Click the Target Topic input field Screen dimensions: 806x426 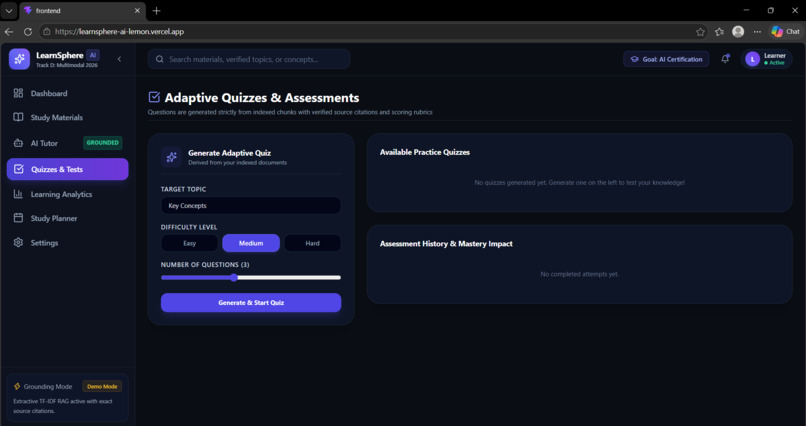(251, 206)
